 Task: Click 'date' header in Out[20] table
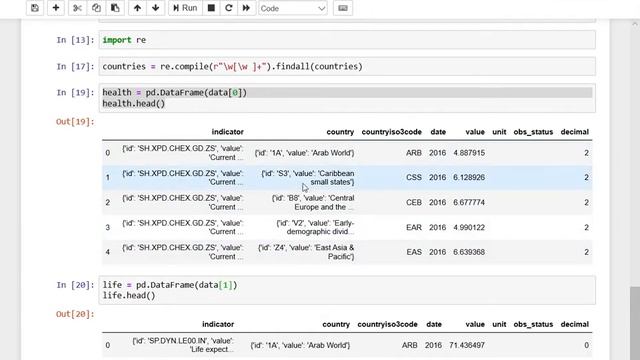click(x=434, y=324)
